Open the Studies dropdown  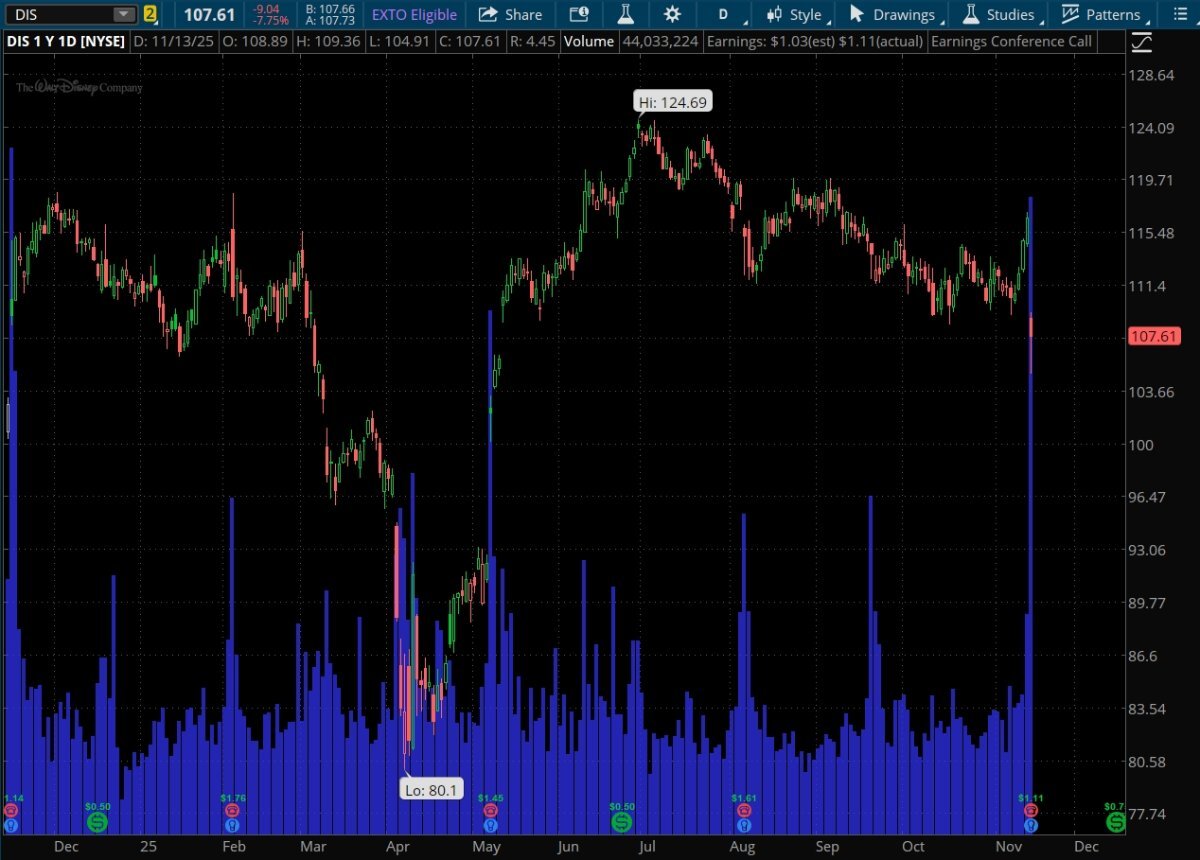point(998,15)
